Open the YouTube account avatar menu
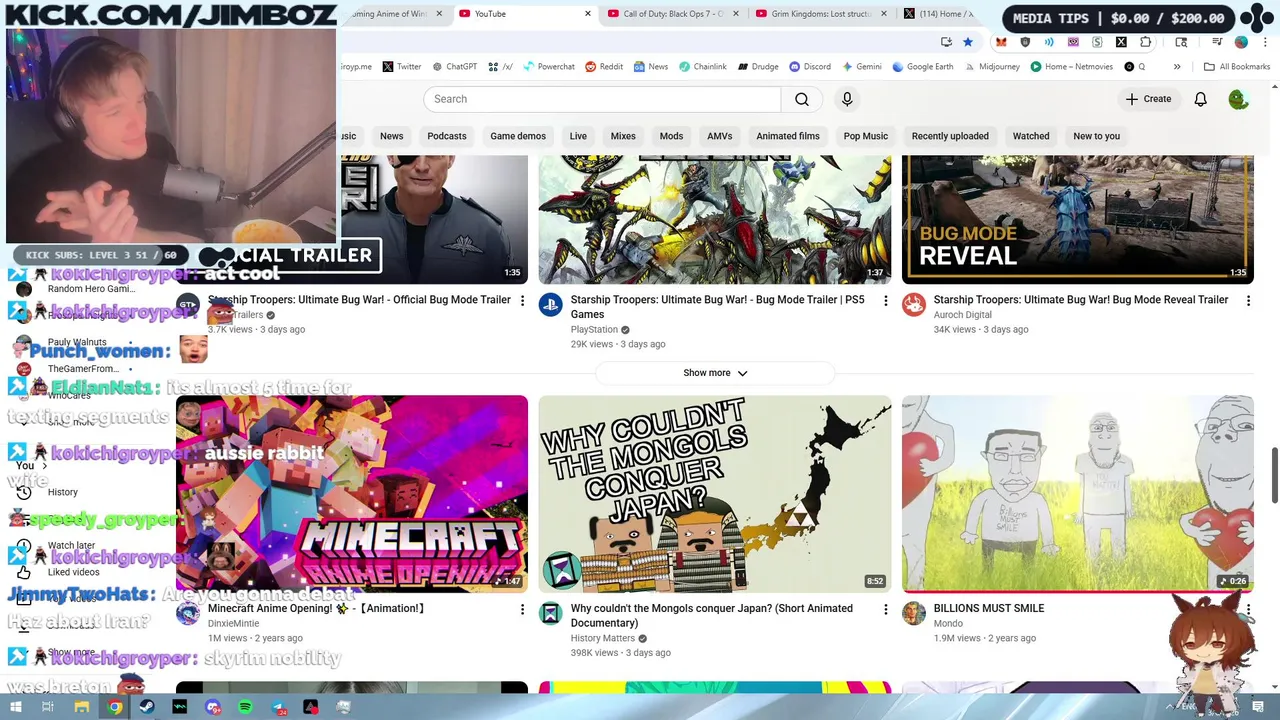The image size is (1280, 720). coord(1238,99)
